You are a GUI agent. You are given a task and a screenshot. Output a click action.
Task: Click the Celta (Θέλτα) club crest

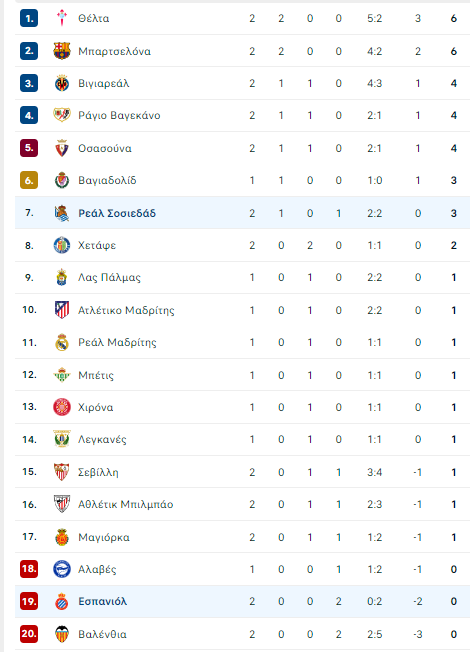62,18
